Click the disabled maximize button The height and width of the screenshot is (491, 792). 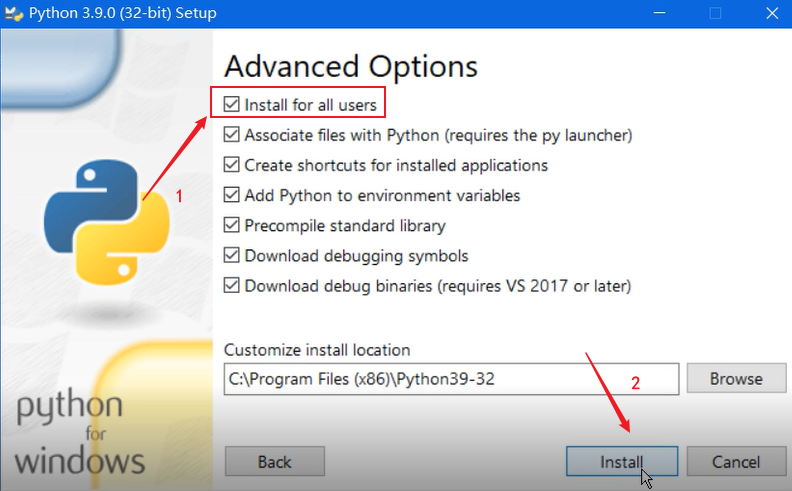715,14
